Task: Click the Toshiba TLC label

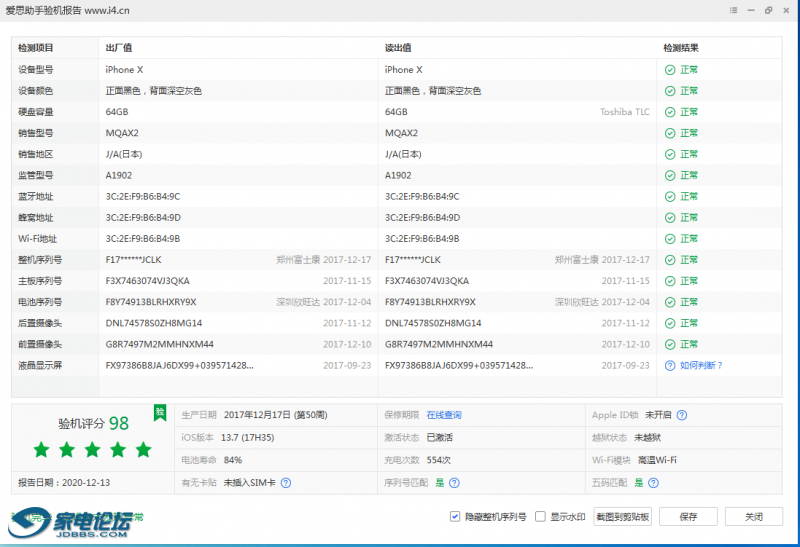Action: click(x=625, y=112)
